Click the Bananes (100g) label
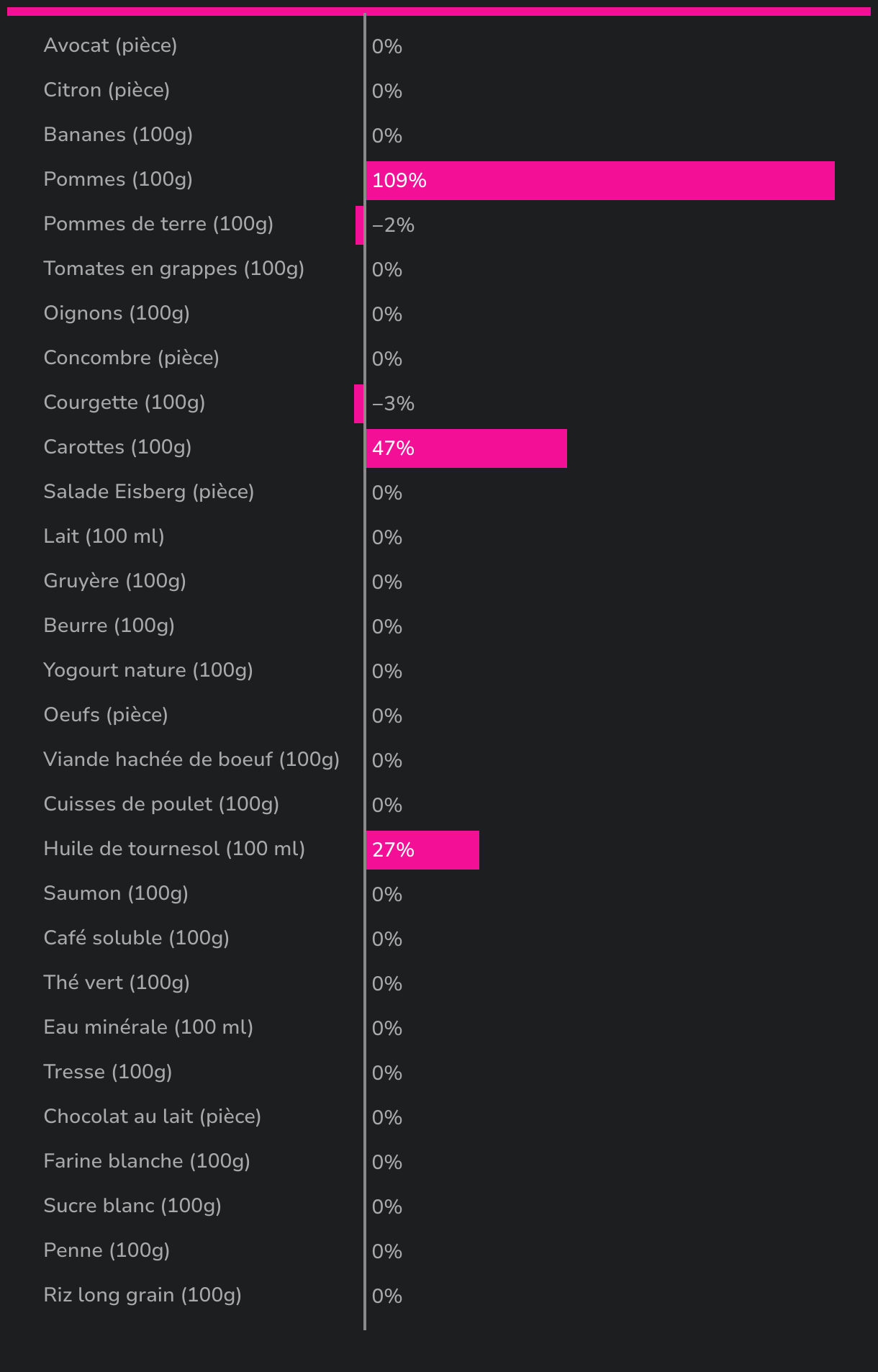Viewport: 878px width, 1372px height. [118, 135]
